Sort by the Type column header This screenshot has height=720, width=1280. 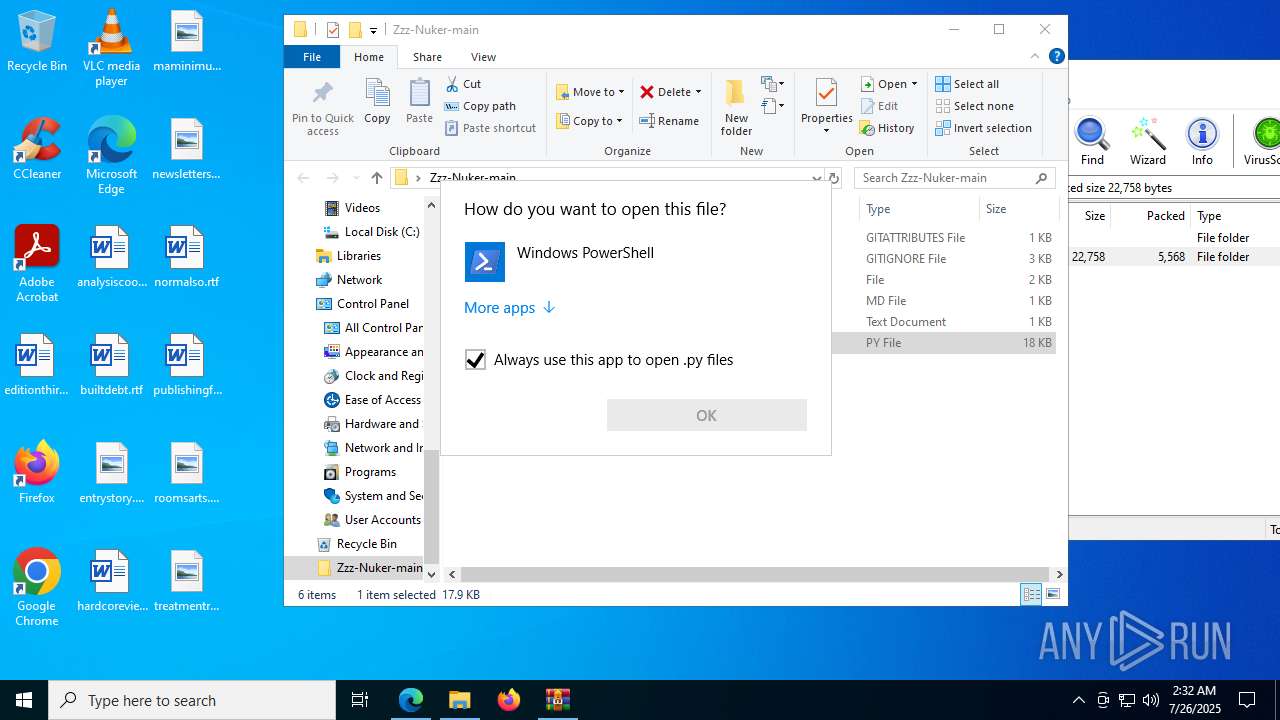[919, 209]
